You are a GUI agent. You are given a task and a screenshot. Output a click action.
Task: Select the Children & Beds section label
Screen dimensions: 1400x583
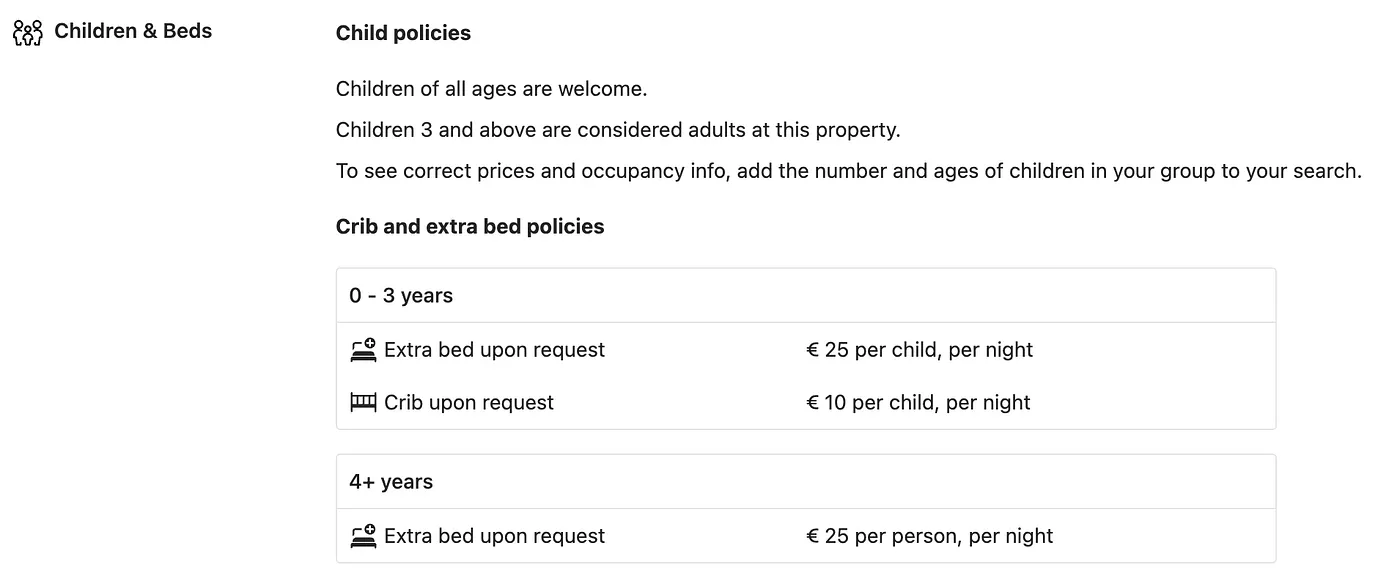coord(133,31)
